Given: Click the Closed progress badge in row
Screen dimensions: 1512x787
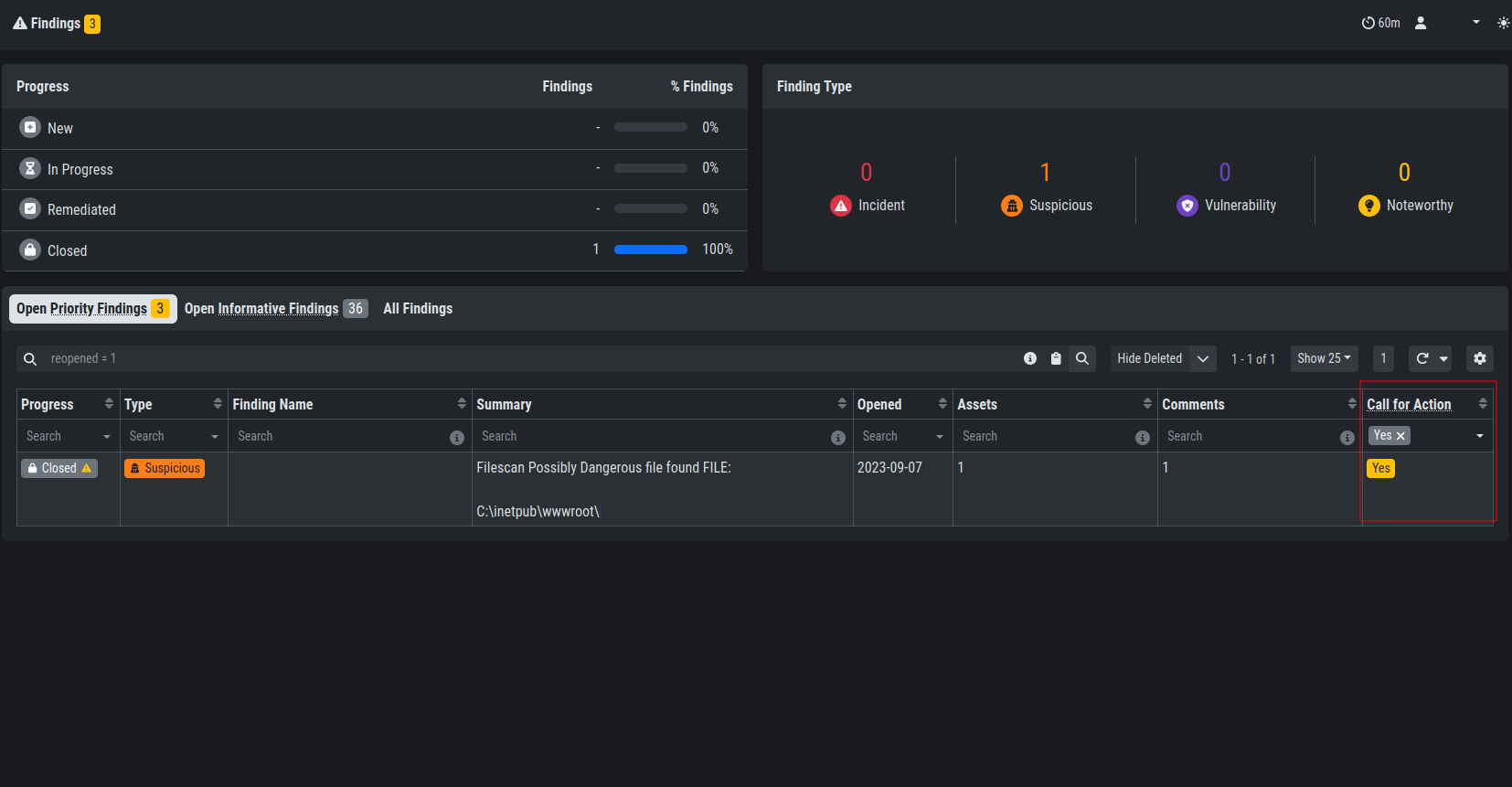Looking at the screenshot, I should pyautogui.click(x=59, y=468).
